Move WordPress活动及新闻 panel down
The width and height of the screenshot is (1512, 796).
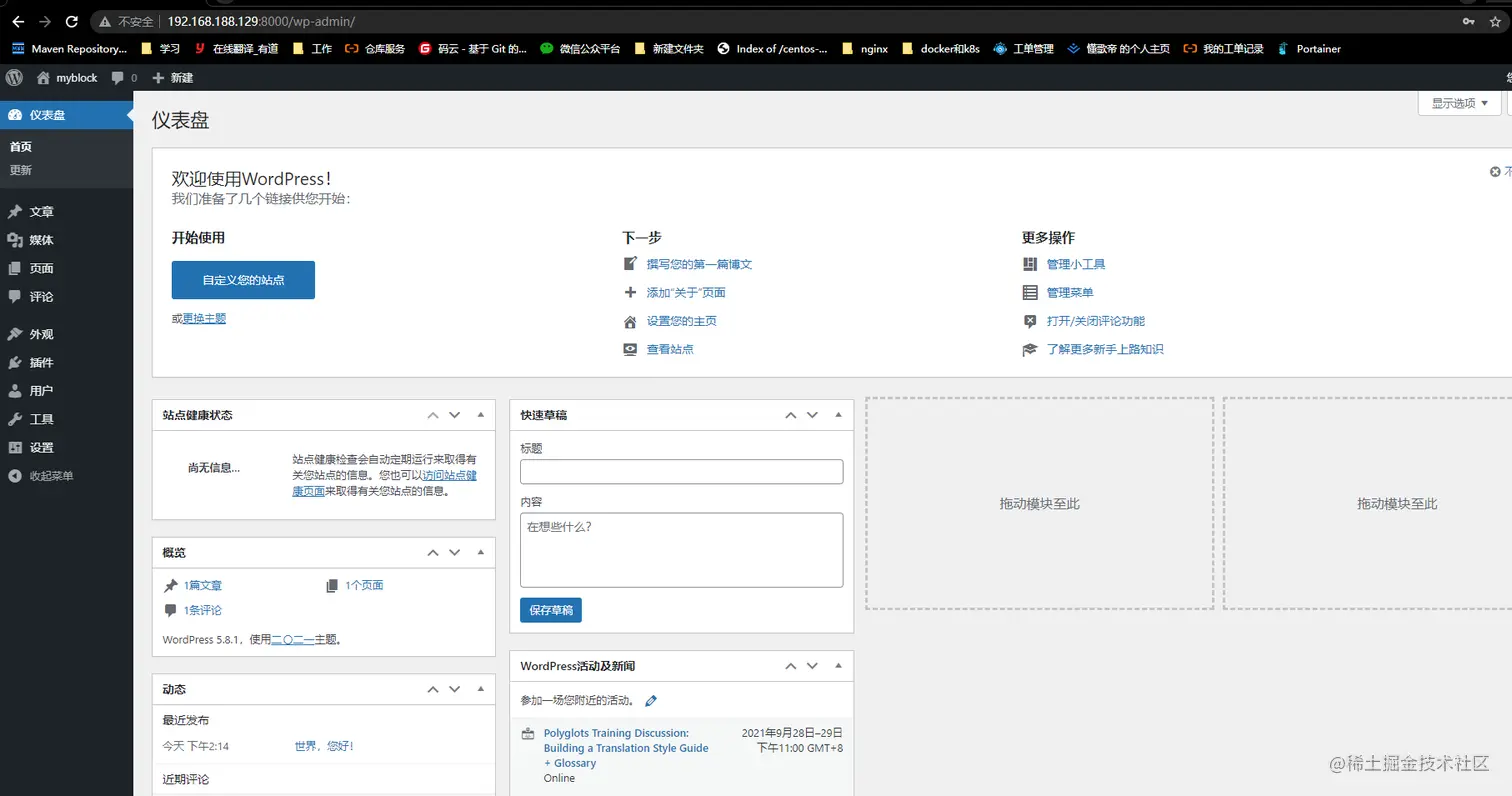pos(813,665)
